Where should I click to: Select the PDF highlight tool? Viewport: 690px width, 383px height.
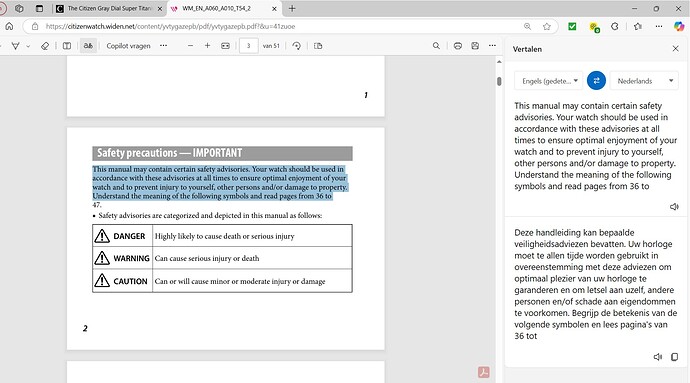15,46
